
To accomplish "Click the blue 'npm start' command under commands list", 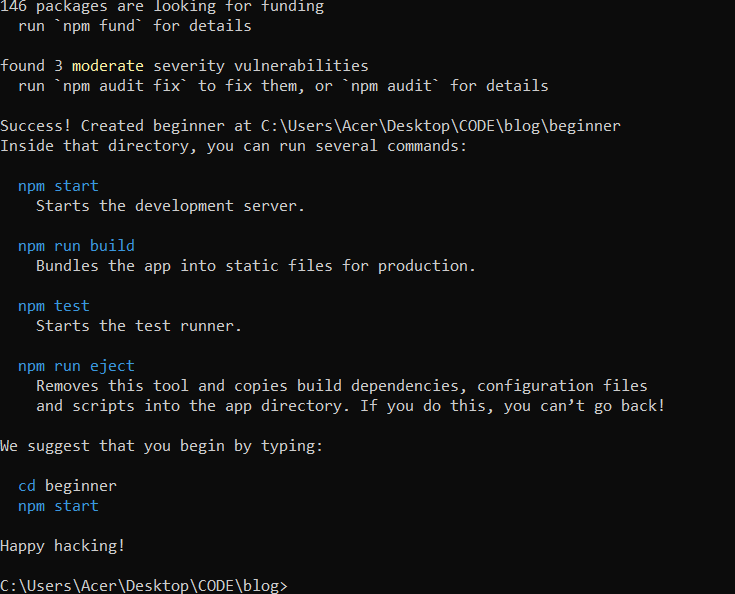I will click(58, 186).
